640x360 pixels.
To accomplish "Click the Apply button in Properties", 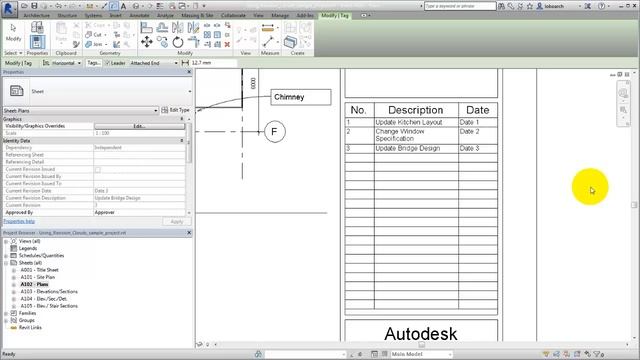I will (176, 221).
